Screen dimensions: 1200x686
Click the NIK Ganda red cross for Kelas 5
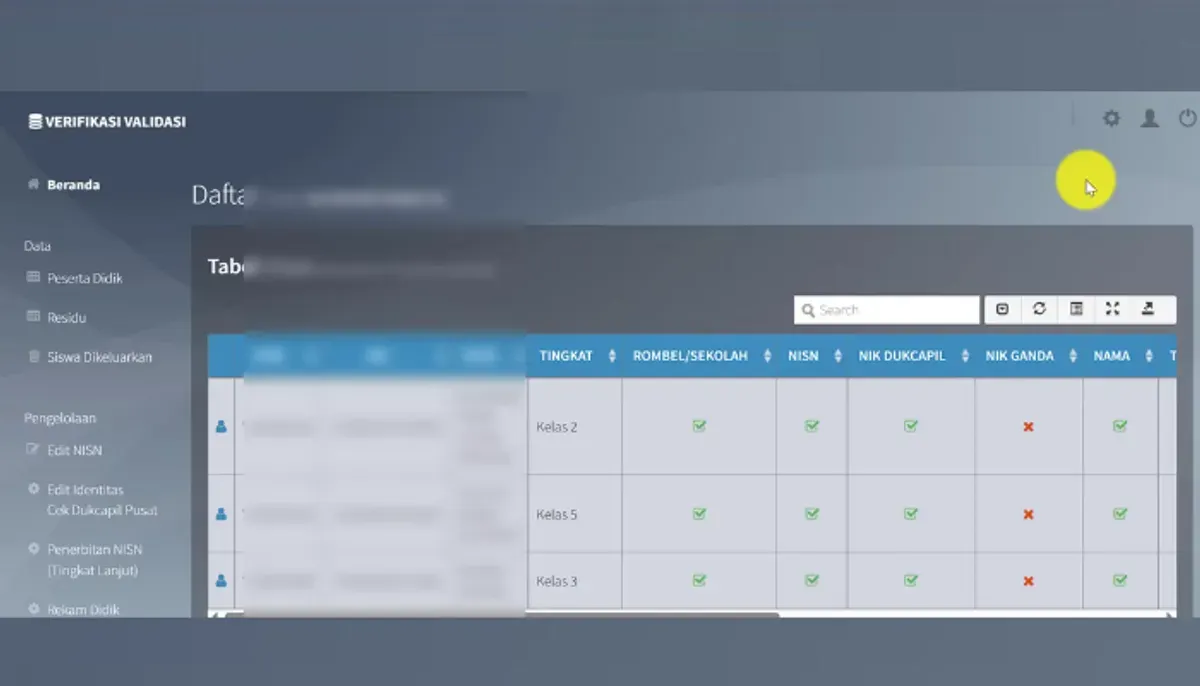1028,514
